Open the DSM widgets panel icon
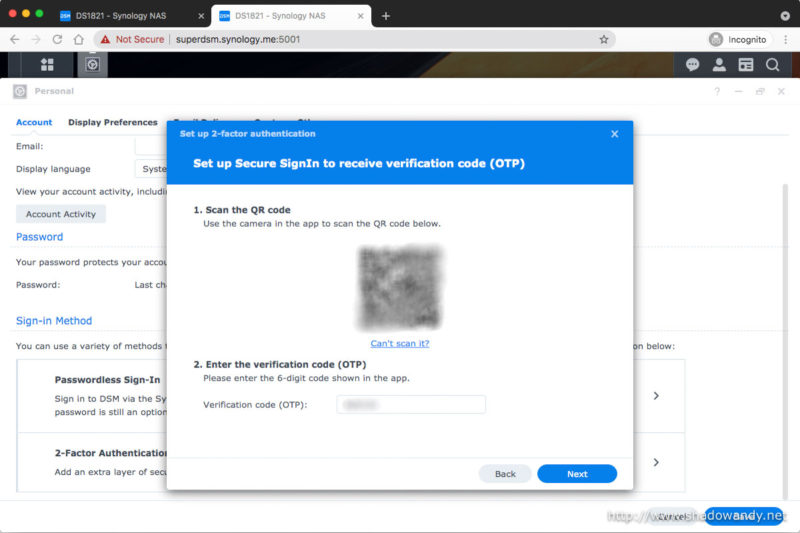Image resolution: width=800 pixels, height=533 pixels. (x=745, y=64)
